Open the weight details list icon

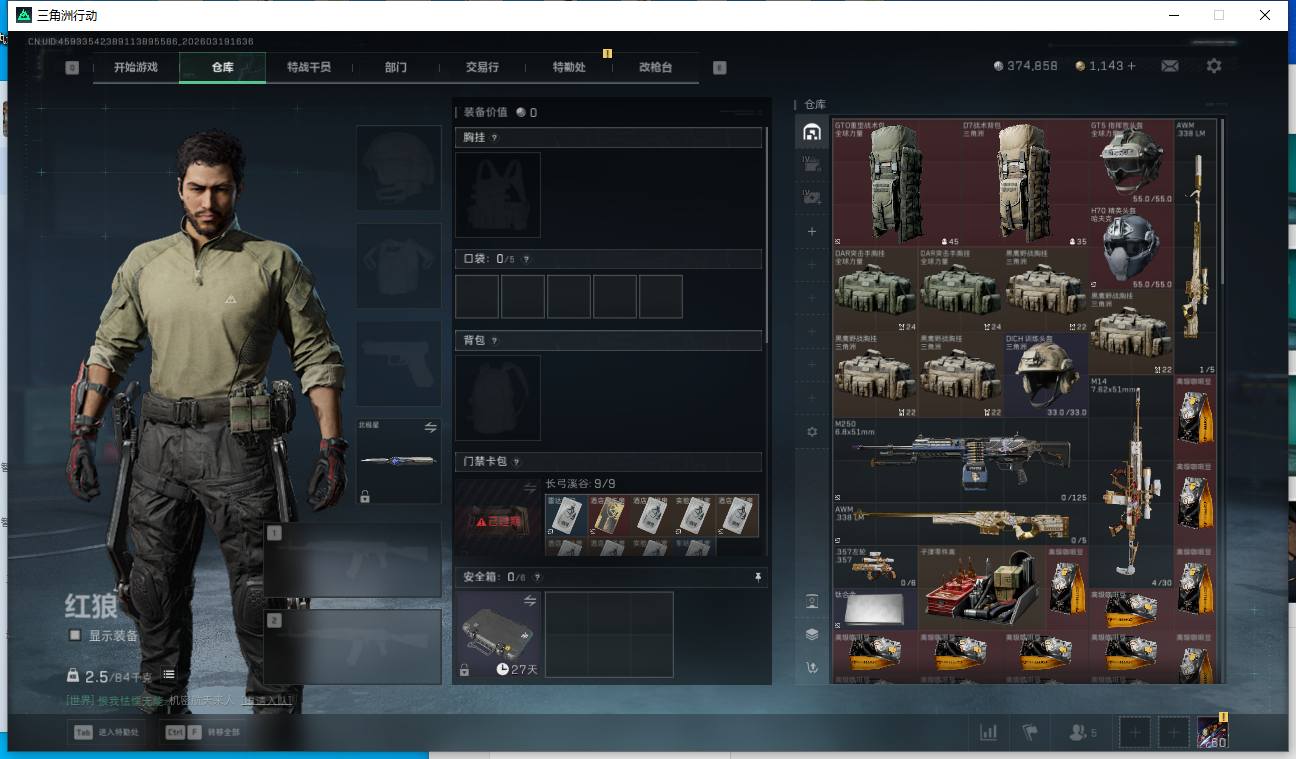[169, 675]
